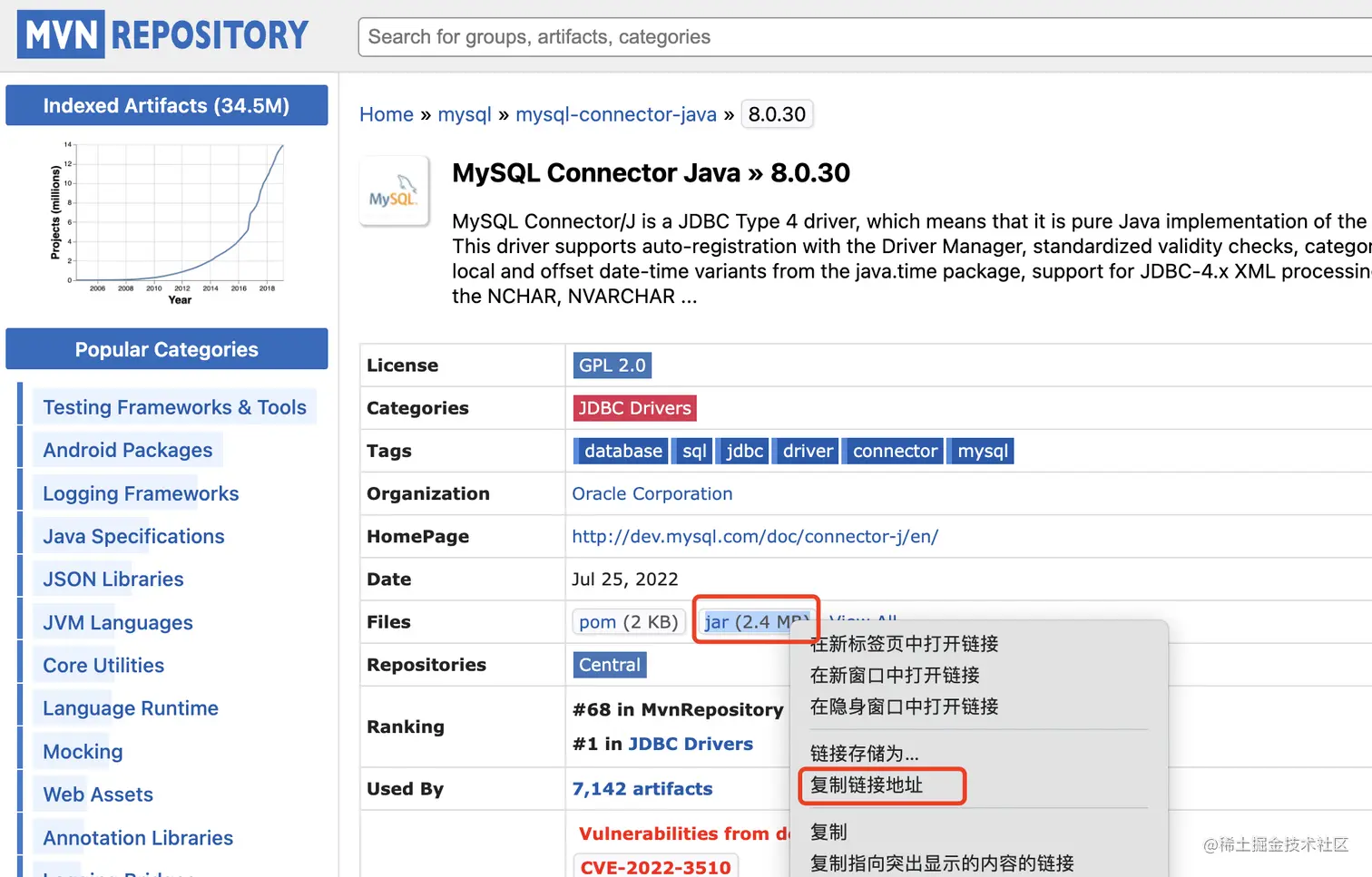Click the Jul 25, 2022 date value
The width and height of the screenshot is (1372, 877).
coord(625,579)
